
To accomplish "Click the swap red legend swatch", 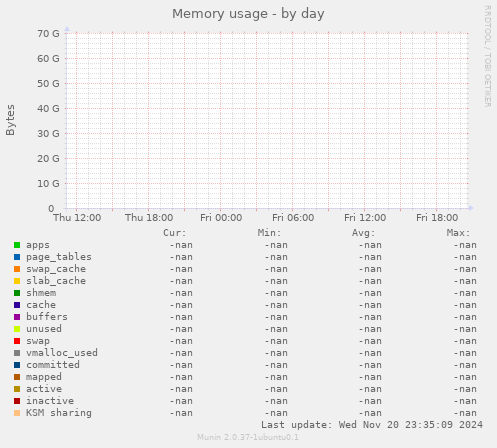I will click(17, 341).
